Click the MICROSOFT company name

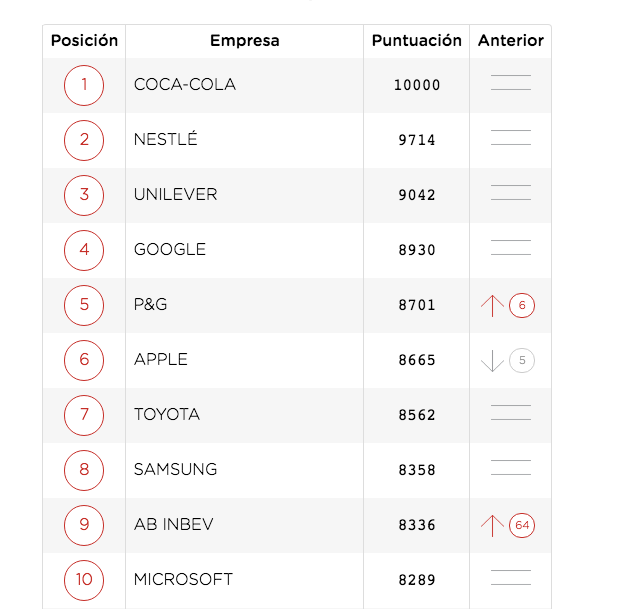click(183, 579)
